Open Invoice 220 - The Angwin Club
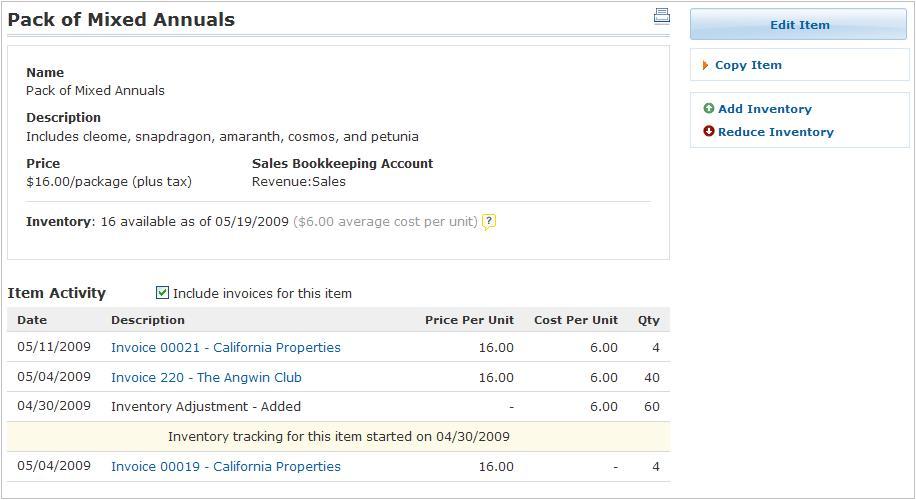Screen dimensions: 916x500 click(x=206, y=377)
